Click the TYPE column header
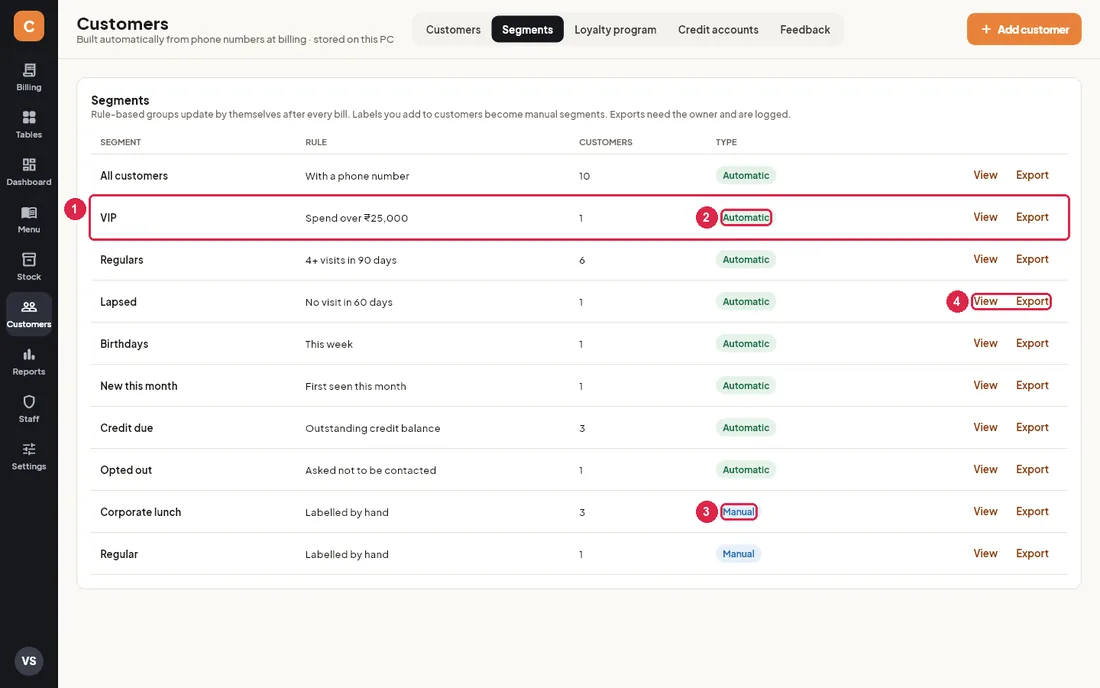1100x688 pixels. click(726, 142)
